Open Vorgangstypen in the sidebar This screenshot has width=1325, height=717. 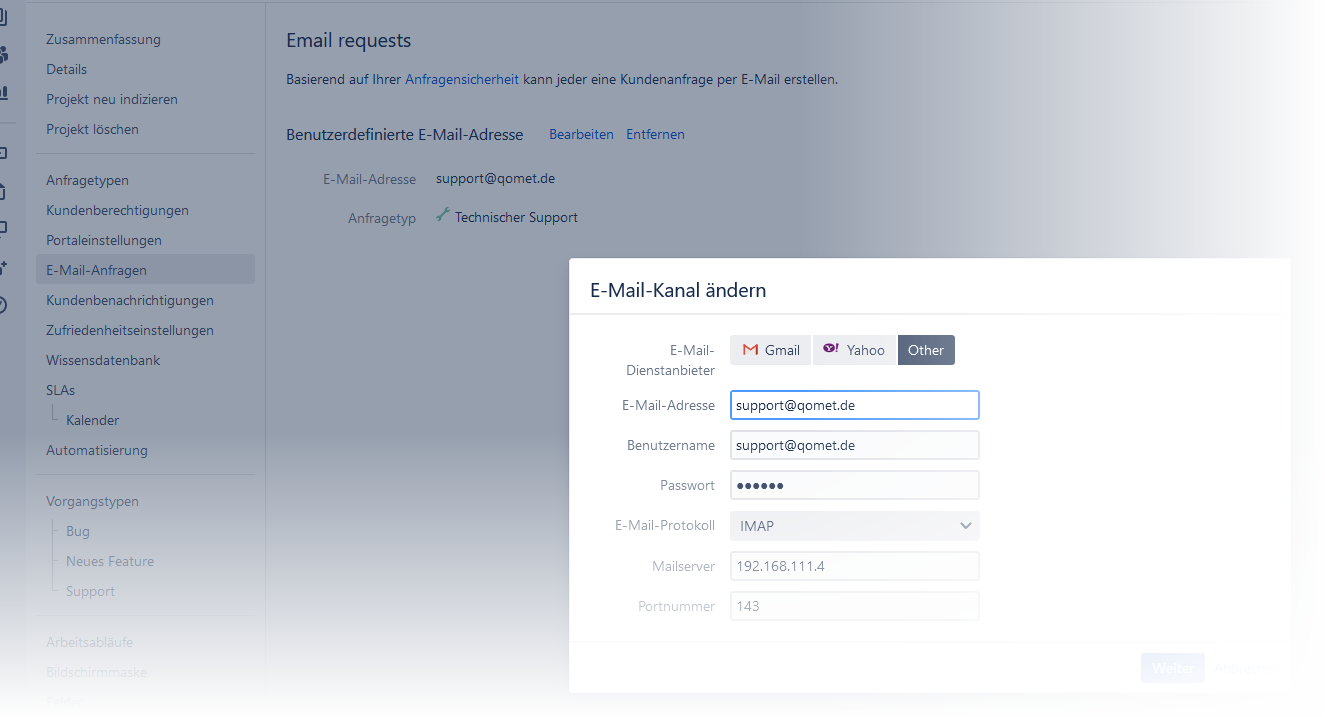pyautogui.click(x=92, y=502)
